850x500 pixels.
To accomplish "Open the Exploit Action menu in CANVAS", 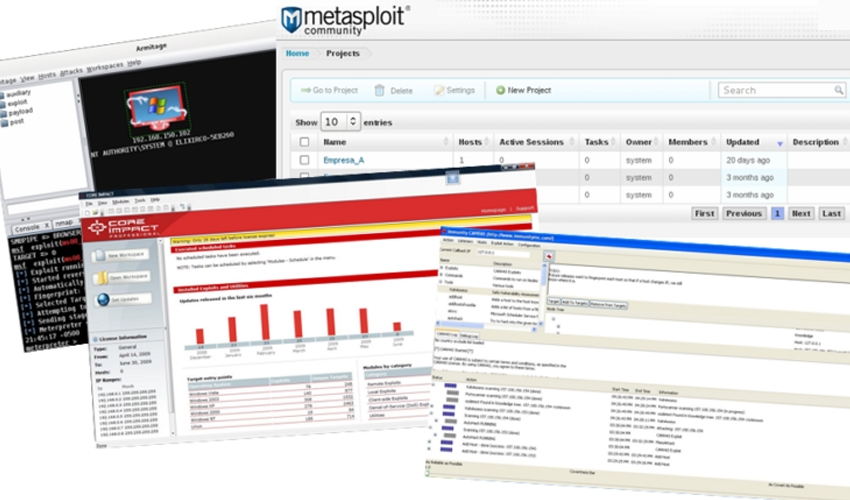I will (x=503, y=243).
